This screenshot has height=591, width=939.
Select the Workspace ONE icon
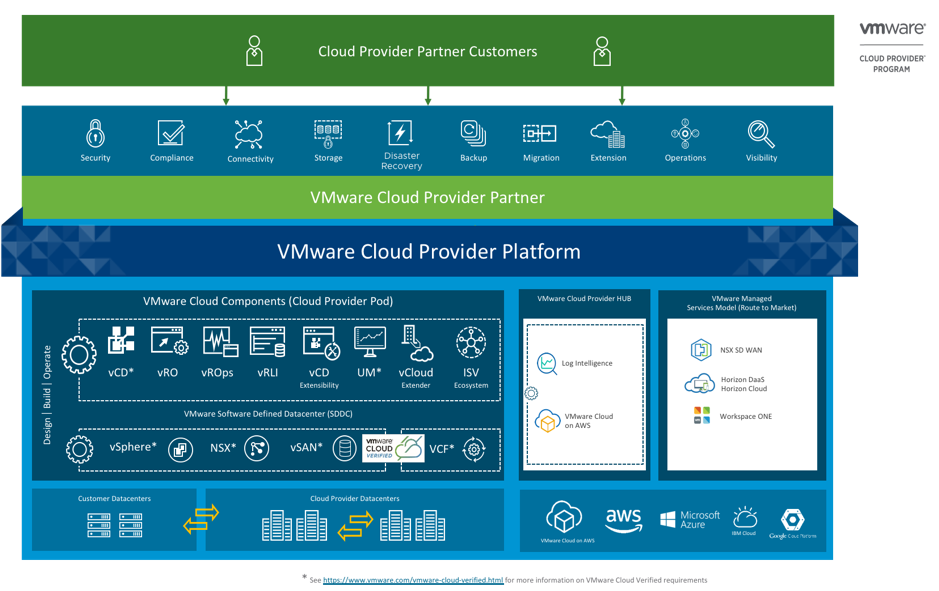(701, 415)
